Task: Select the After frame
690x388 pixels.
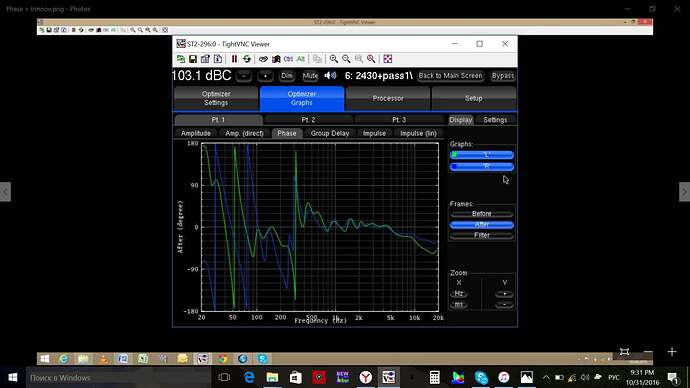Action: click(x=482, y=225)
